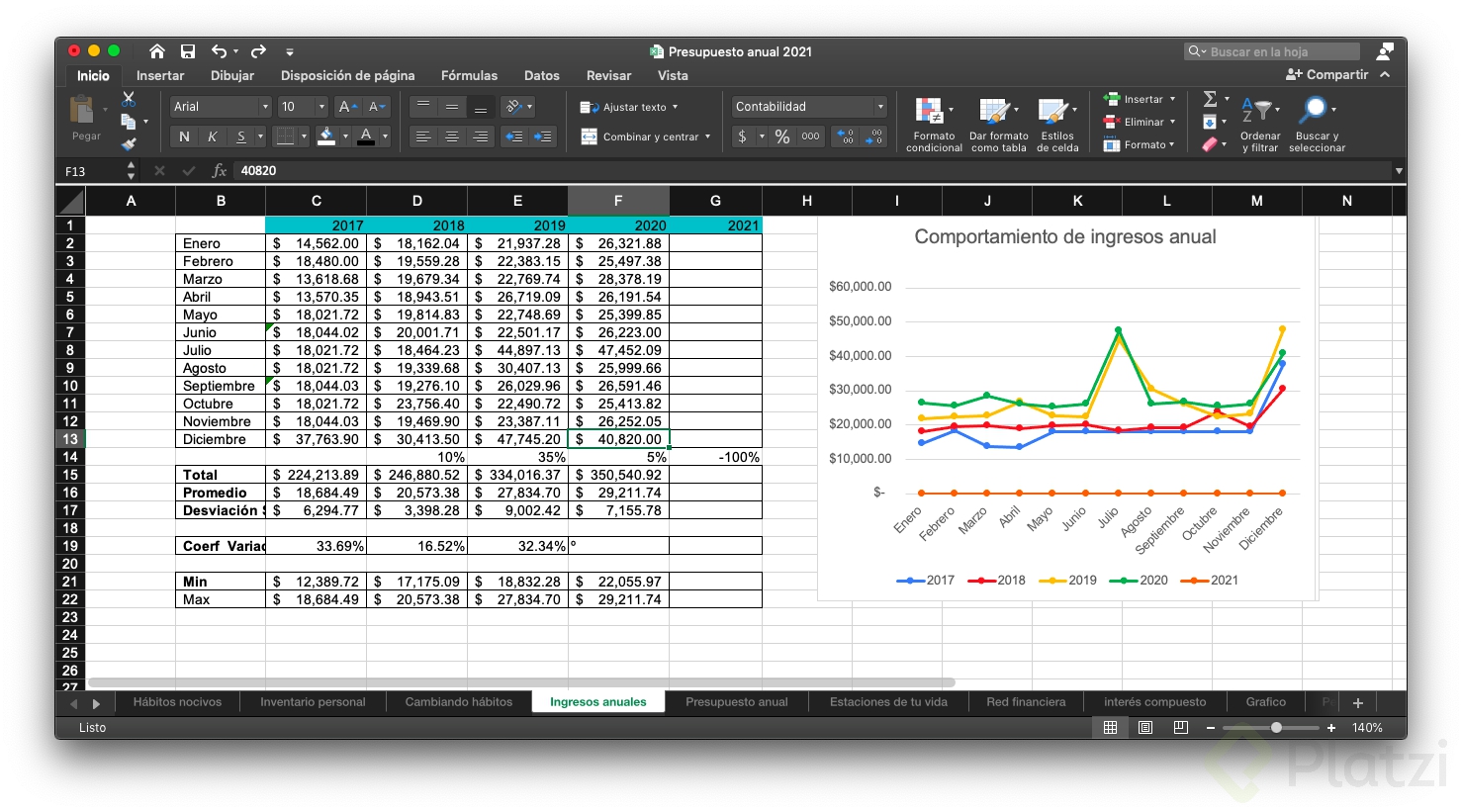Screen dimensions: 1462x812
Task: Open Dar formato como tabla
Action: [998, 125]
